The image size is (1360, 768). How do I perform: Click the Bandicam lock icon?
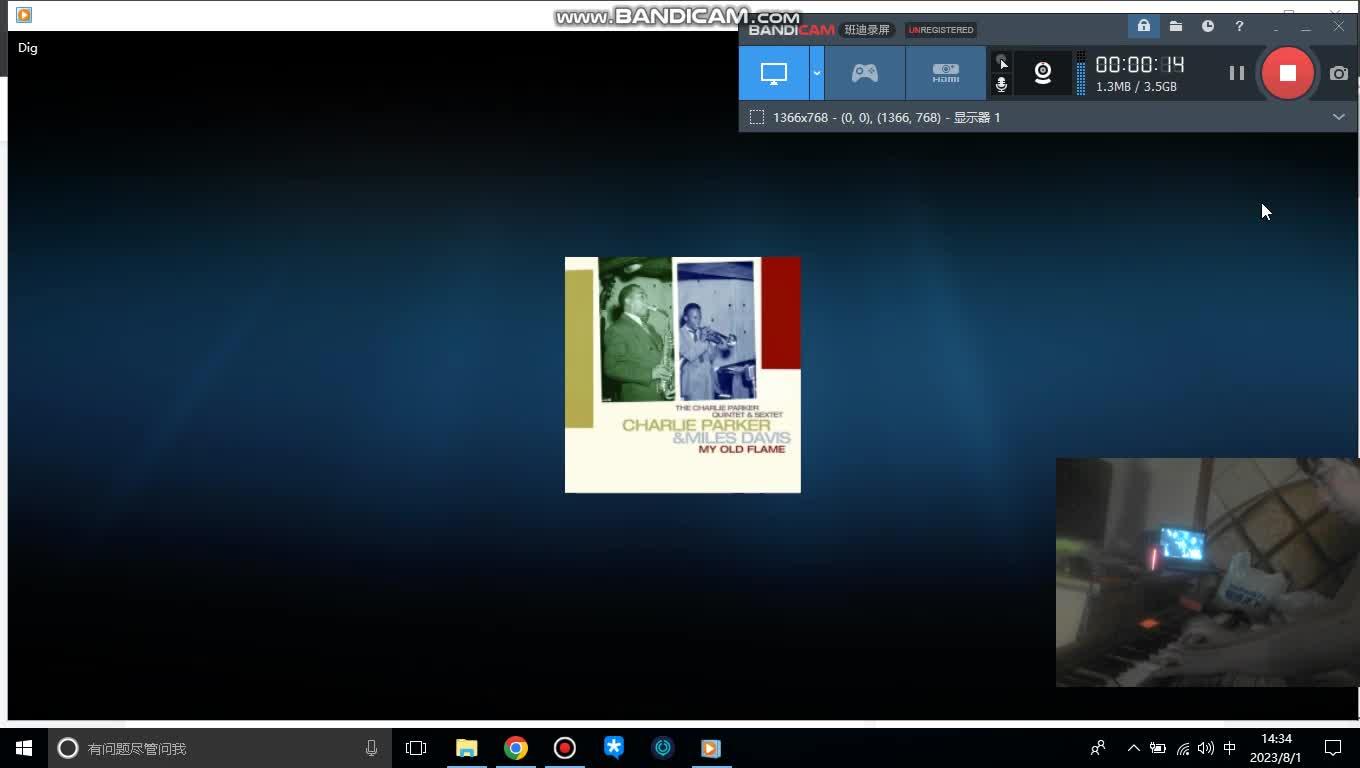point(1144,26)
